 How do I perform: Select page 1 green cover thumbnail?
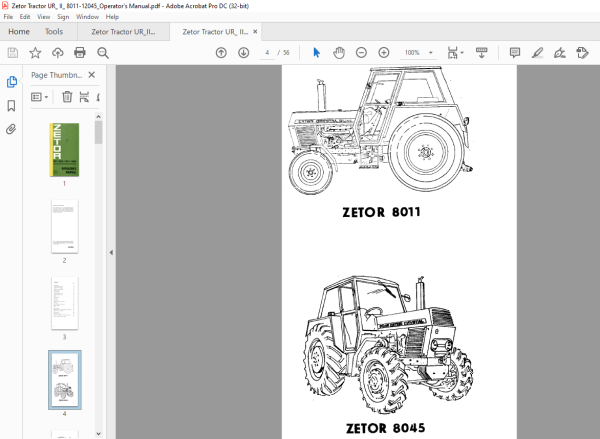pos(64,150)
